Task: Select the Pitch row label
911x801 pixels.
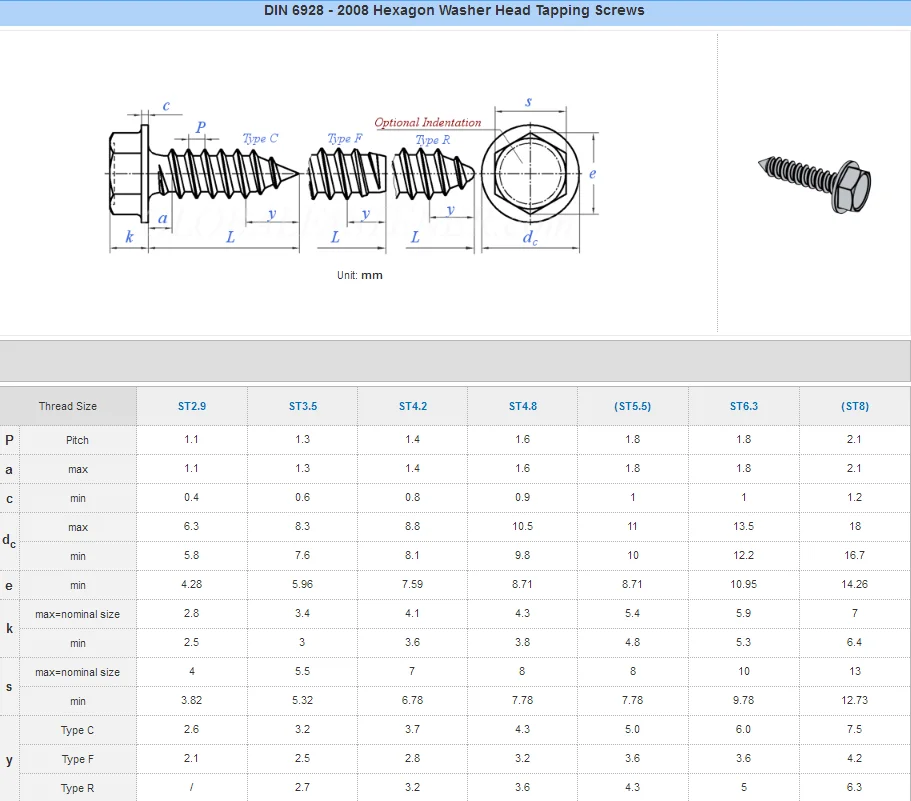Action: (x=77, y=440)
